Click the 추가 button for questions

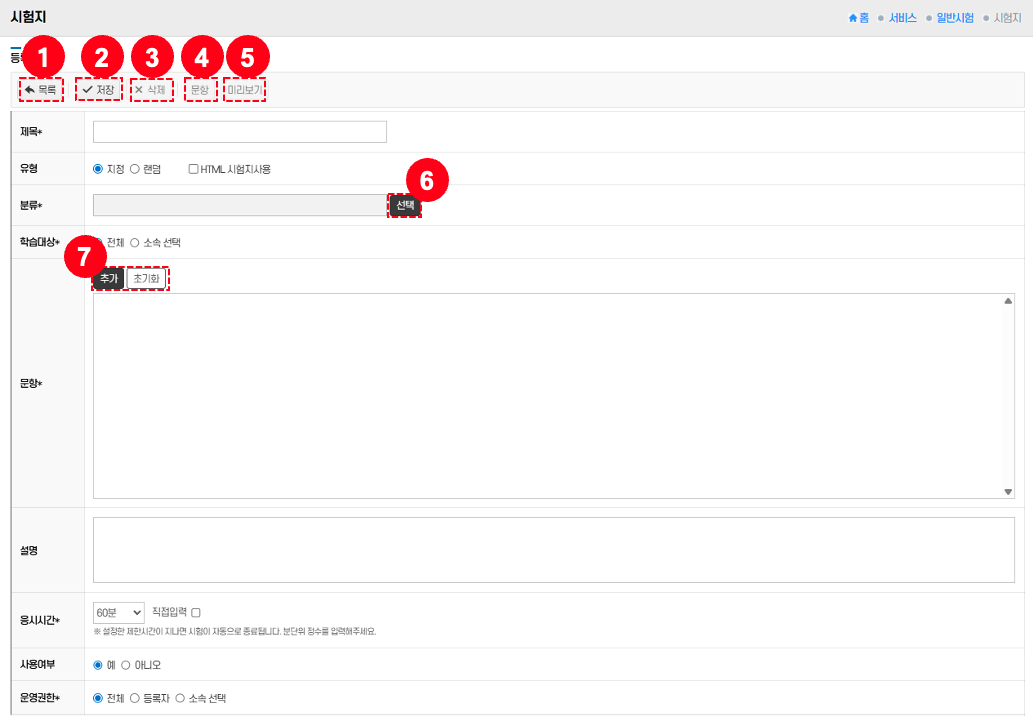(108, 279)
